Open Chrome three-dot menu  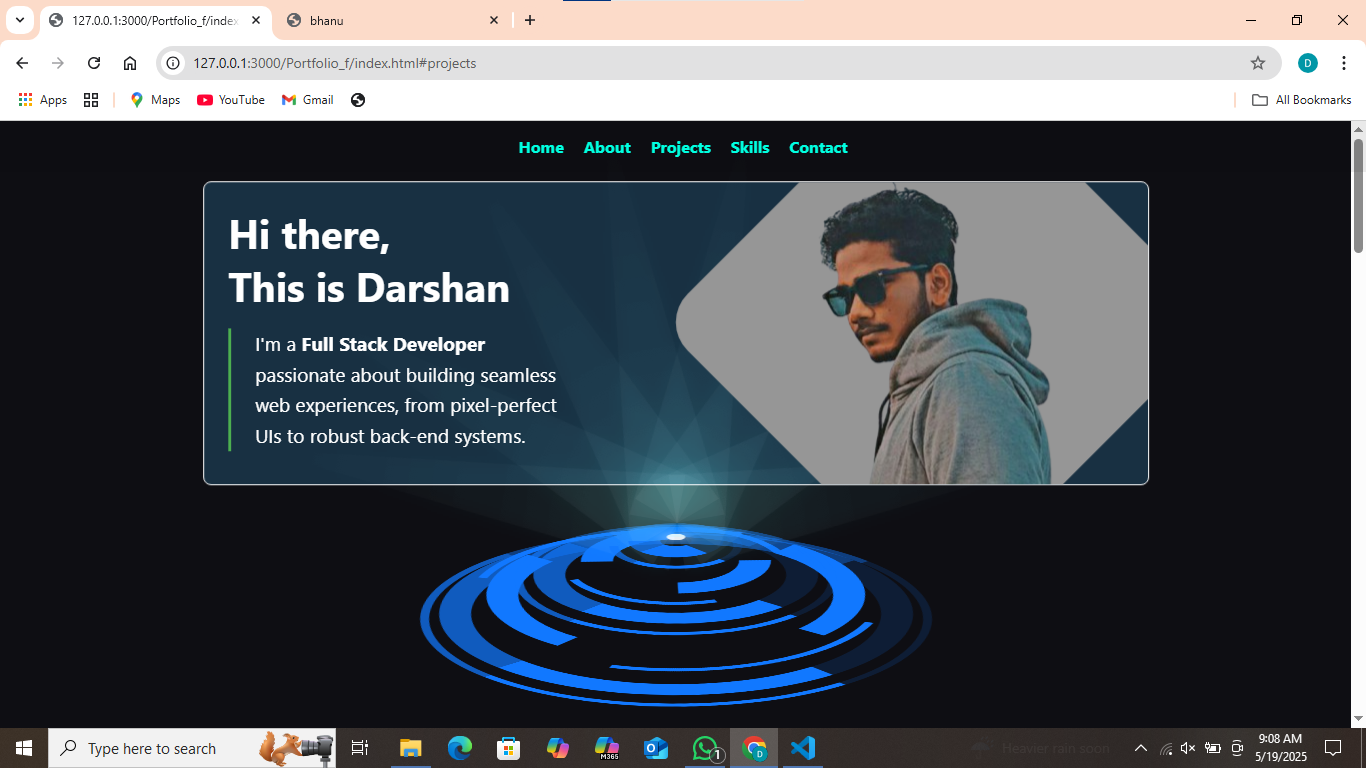point(1344,63)
